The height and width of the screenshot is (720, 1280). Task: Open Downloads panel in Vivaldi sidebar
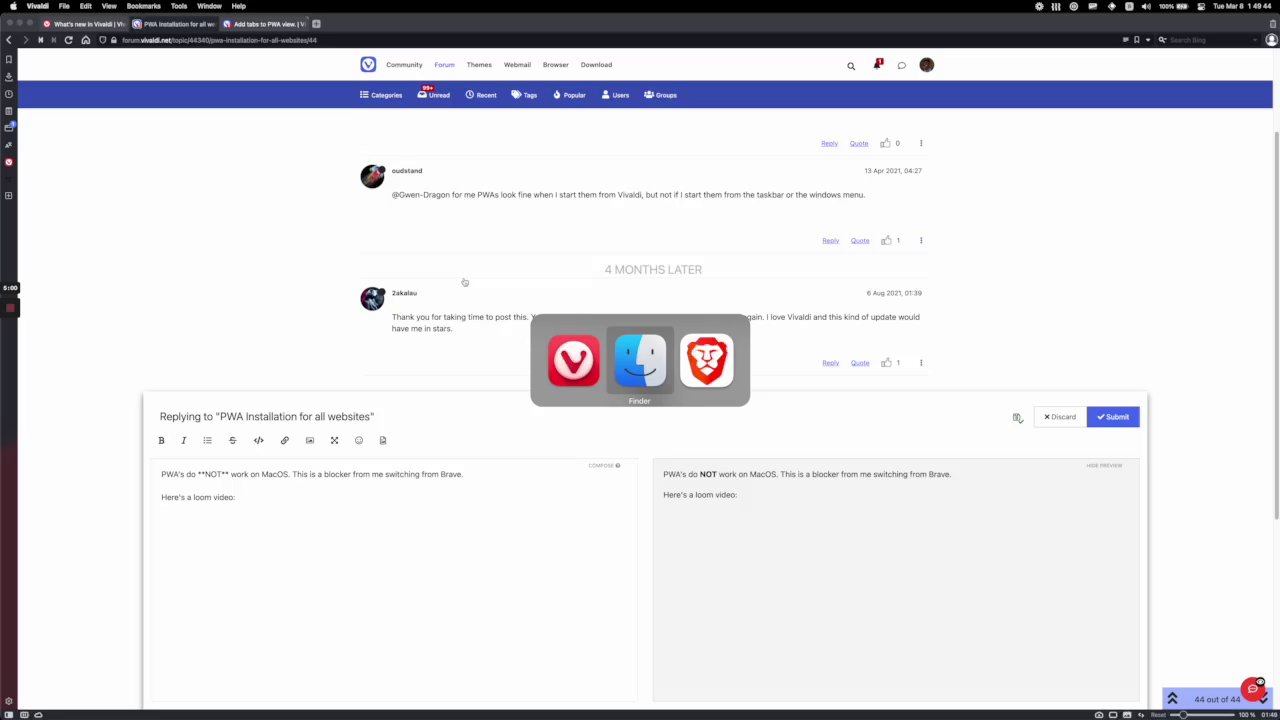[9, 76]
